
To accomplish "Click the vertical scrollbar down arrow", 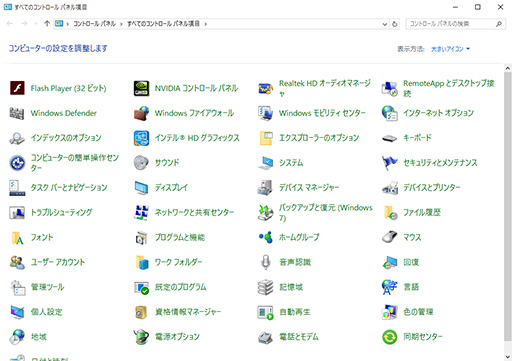I will point(508,357).
